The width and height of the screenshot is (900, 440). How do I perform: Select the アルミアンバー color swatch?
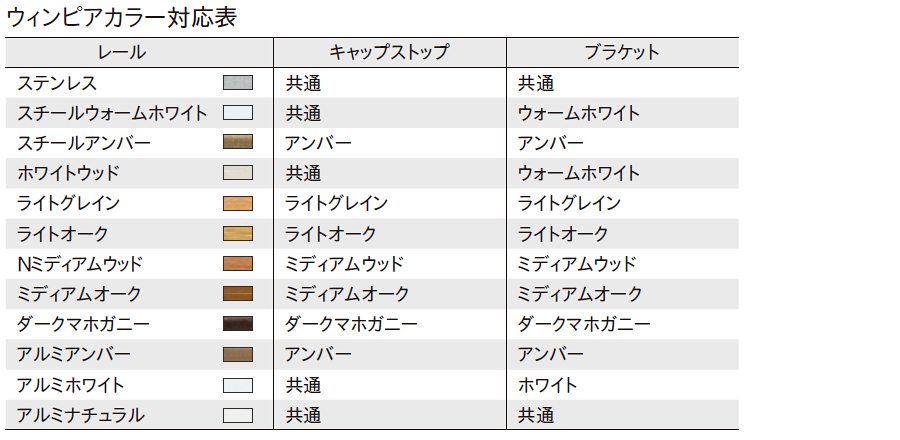[238, 354]
